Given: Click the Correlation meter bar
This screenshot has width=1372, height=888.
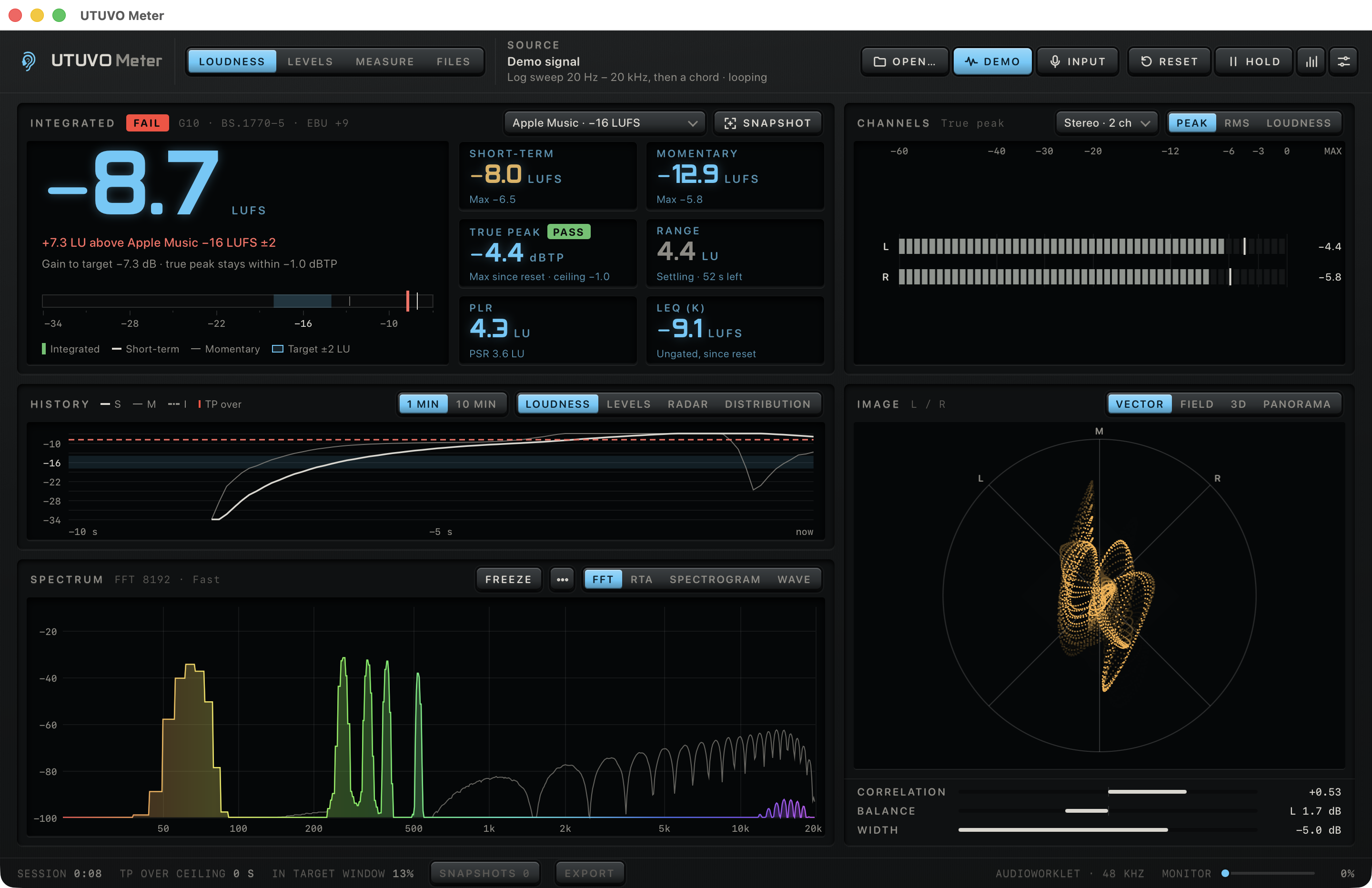Looking at the screenshot, I should [1108, 792].
